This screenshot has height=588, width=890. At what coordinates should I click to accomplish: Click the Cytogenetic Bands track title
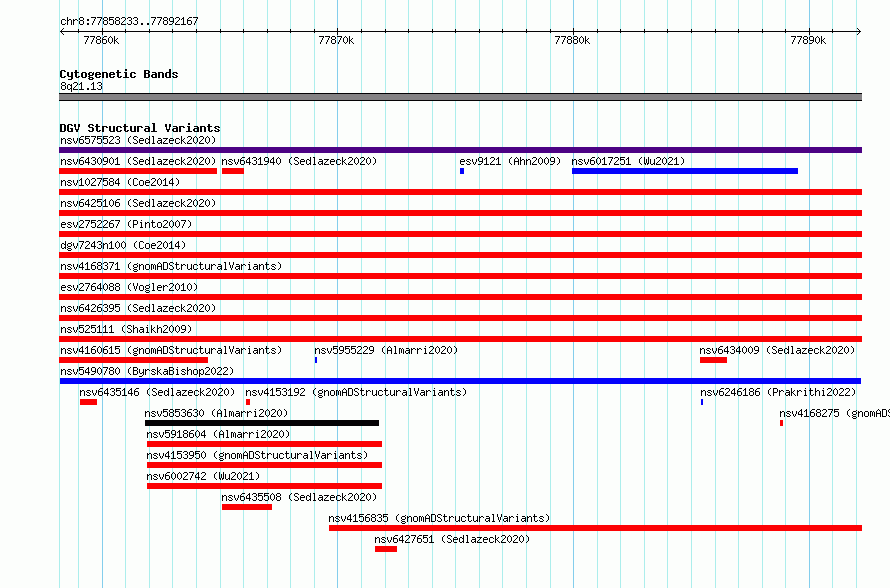119,74
